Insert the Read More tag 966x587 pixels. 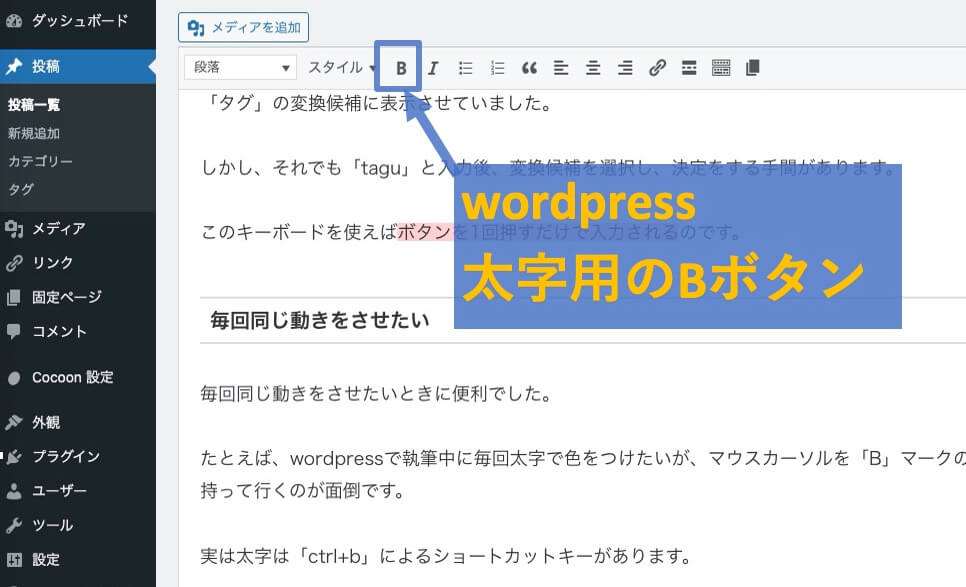688,68
